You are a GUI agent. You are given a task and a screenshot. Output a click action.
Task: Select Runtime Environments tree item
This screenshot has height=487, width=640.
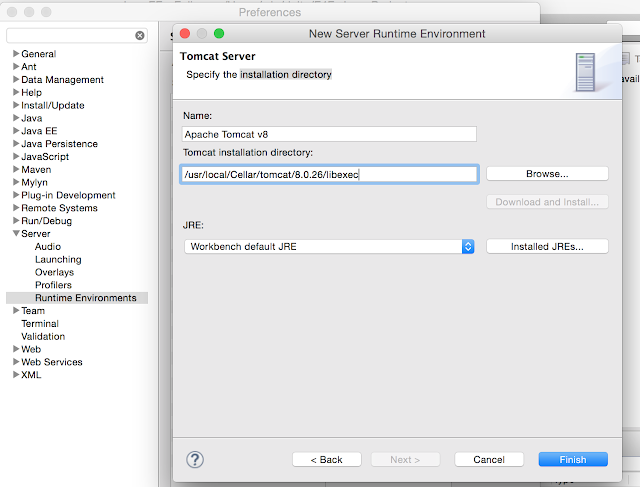(x=86, y=298)
